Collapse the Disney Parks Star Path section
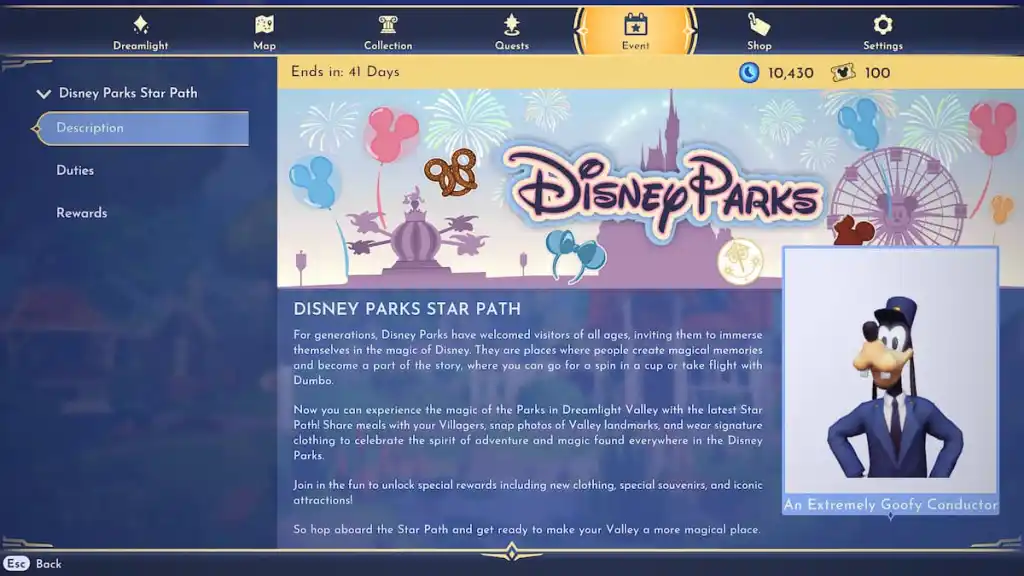Screen dimensions: 1024x576 click(44, 93)
